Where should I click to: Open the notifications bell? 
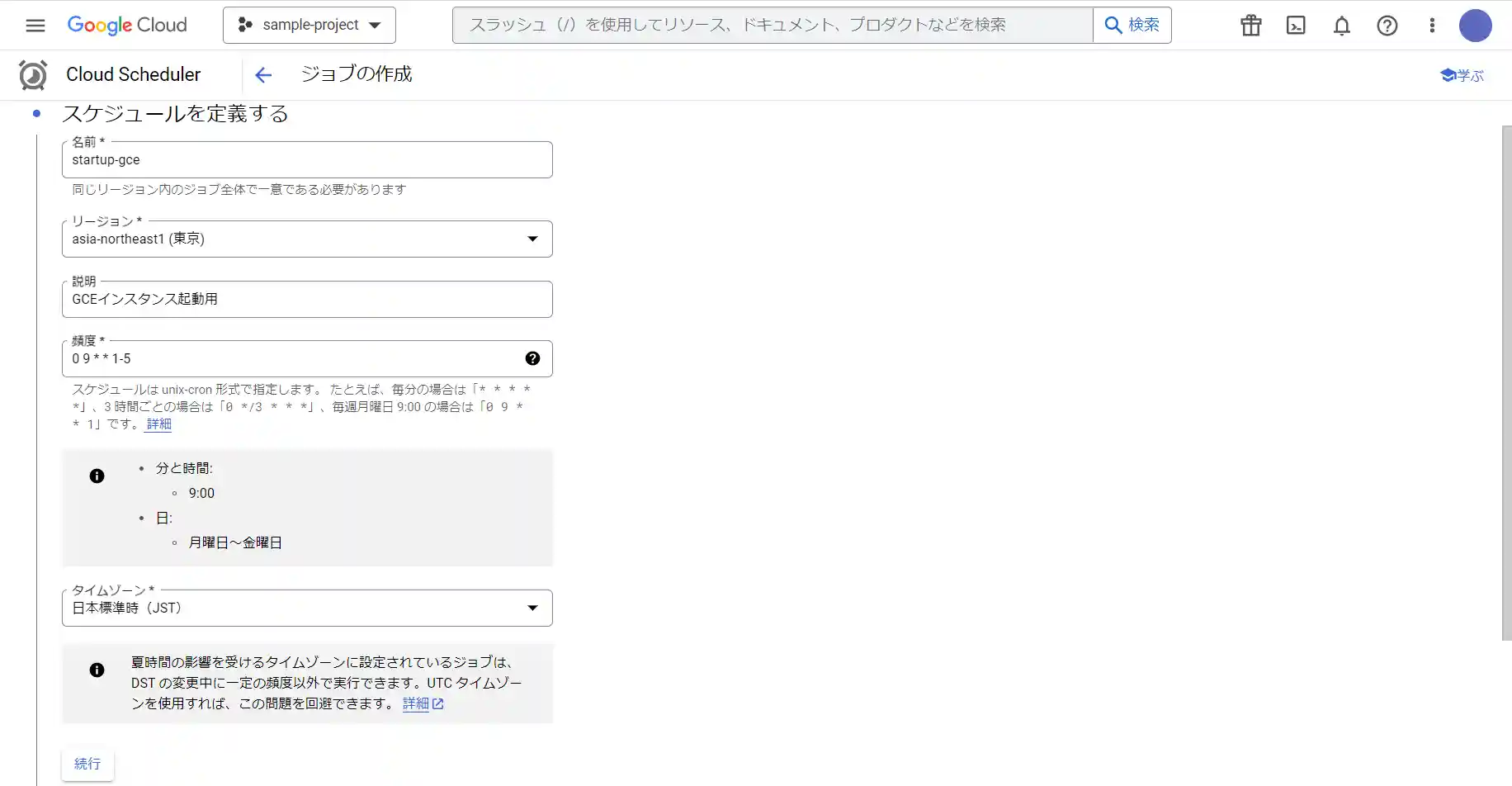pyautogui.click(x=1342, y=26)
